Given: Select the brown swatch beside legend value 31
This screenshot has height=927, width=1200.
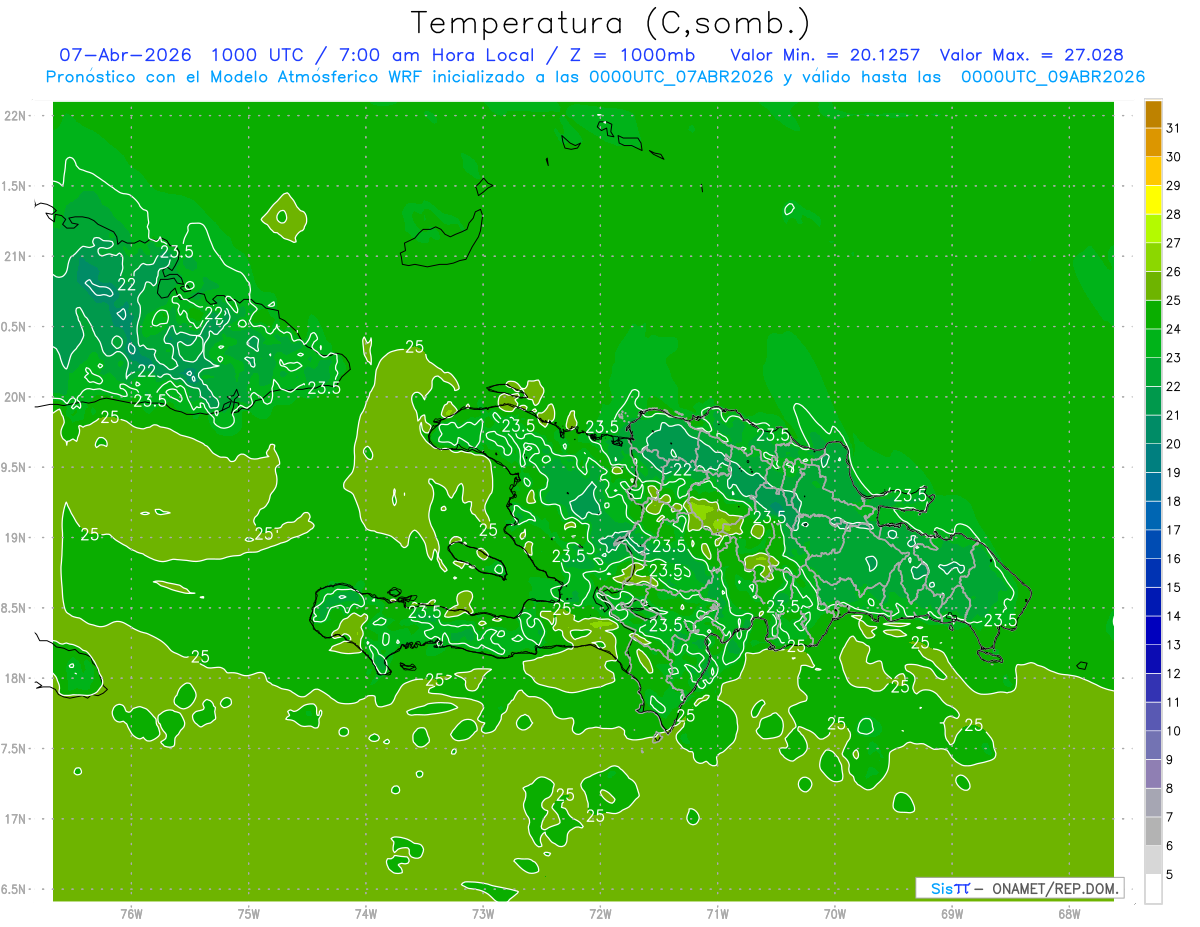Looking at the screenshot, I should point(1153,114).
